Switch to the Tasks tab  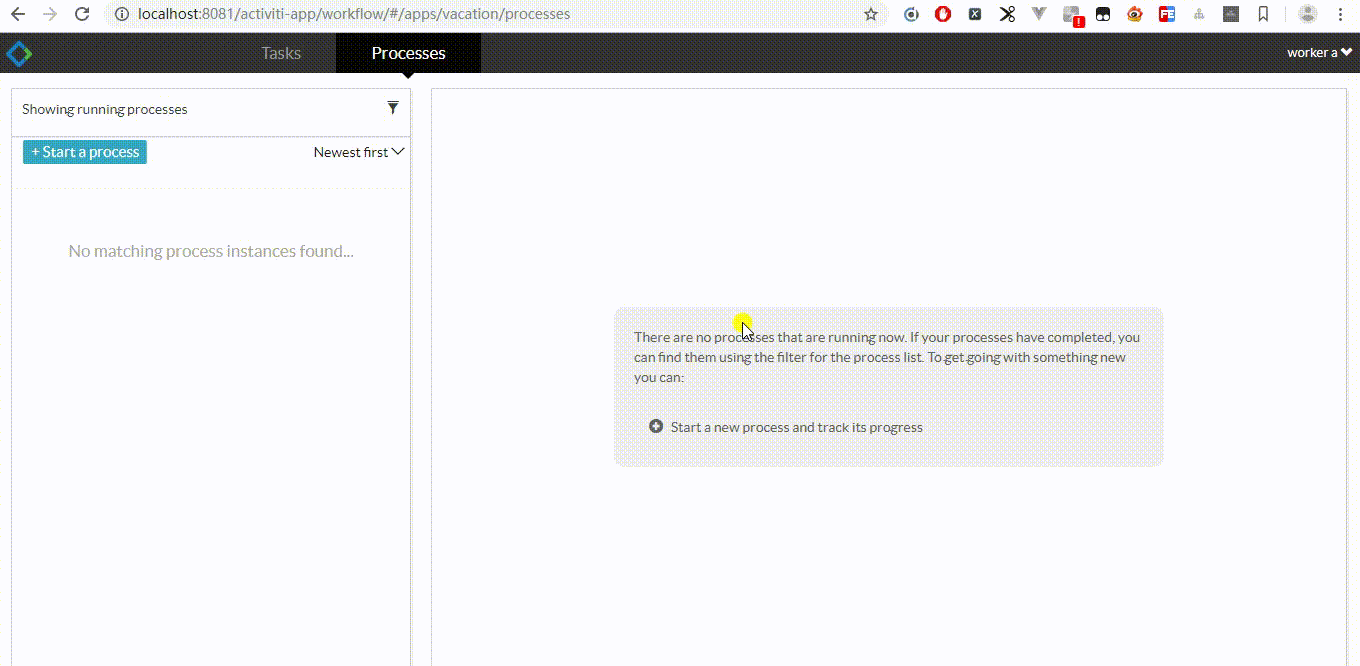[x=281, y=53]
